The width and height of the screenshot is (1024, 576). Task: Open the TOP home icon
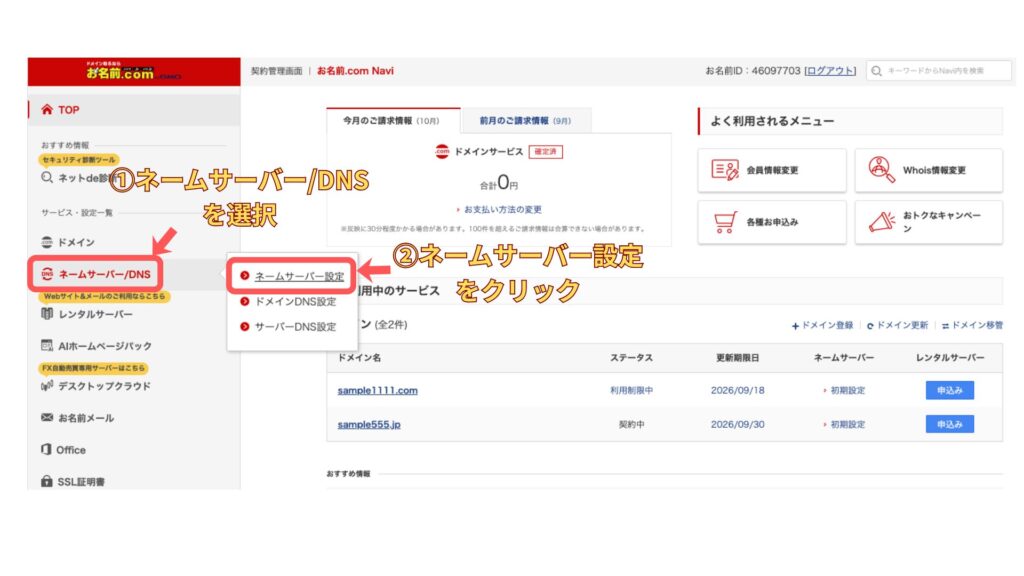click(47, 110)
